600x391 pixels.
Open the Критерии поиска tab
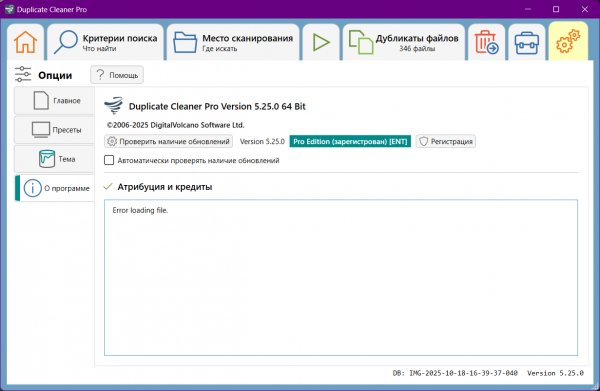pos(106,42)
